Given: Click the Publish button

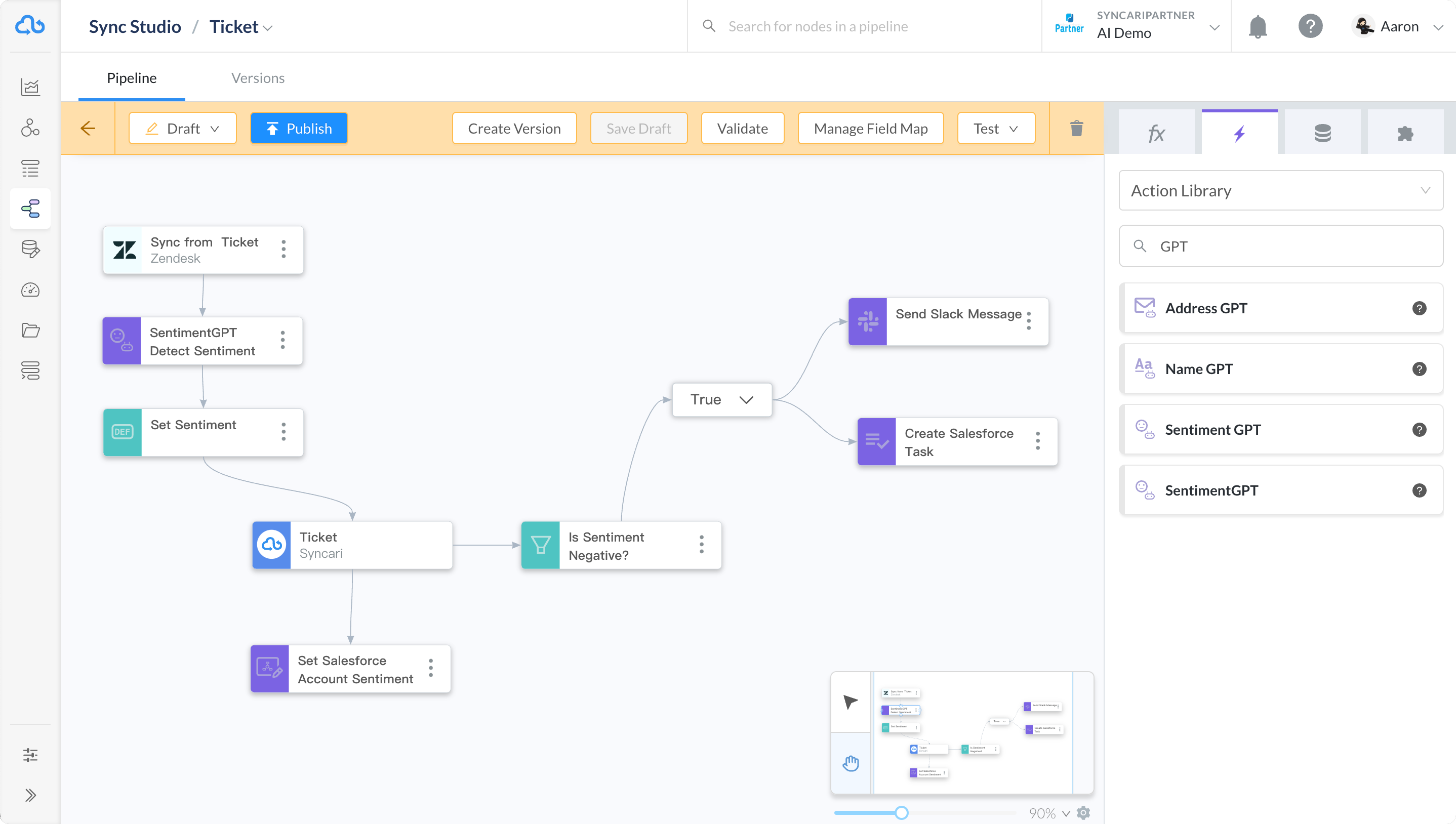Looking at the screenshot, I should pyautogui.click(x=299, y=129).
